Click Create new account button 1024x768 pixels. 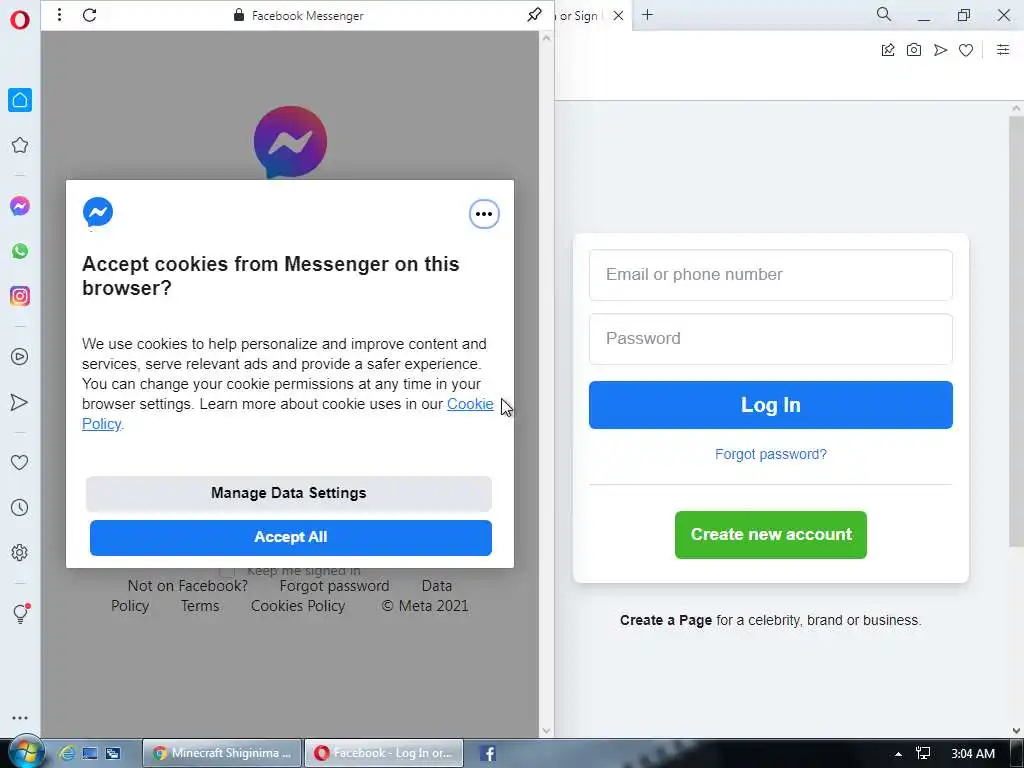coord(771,535)
